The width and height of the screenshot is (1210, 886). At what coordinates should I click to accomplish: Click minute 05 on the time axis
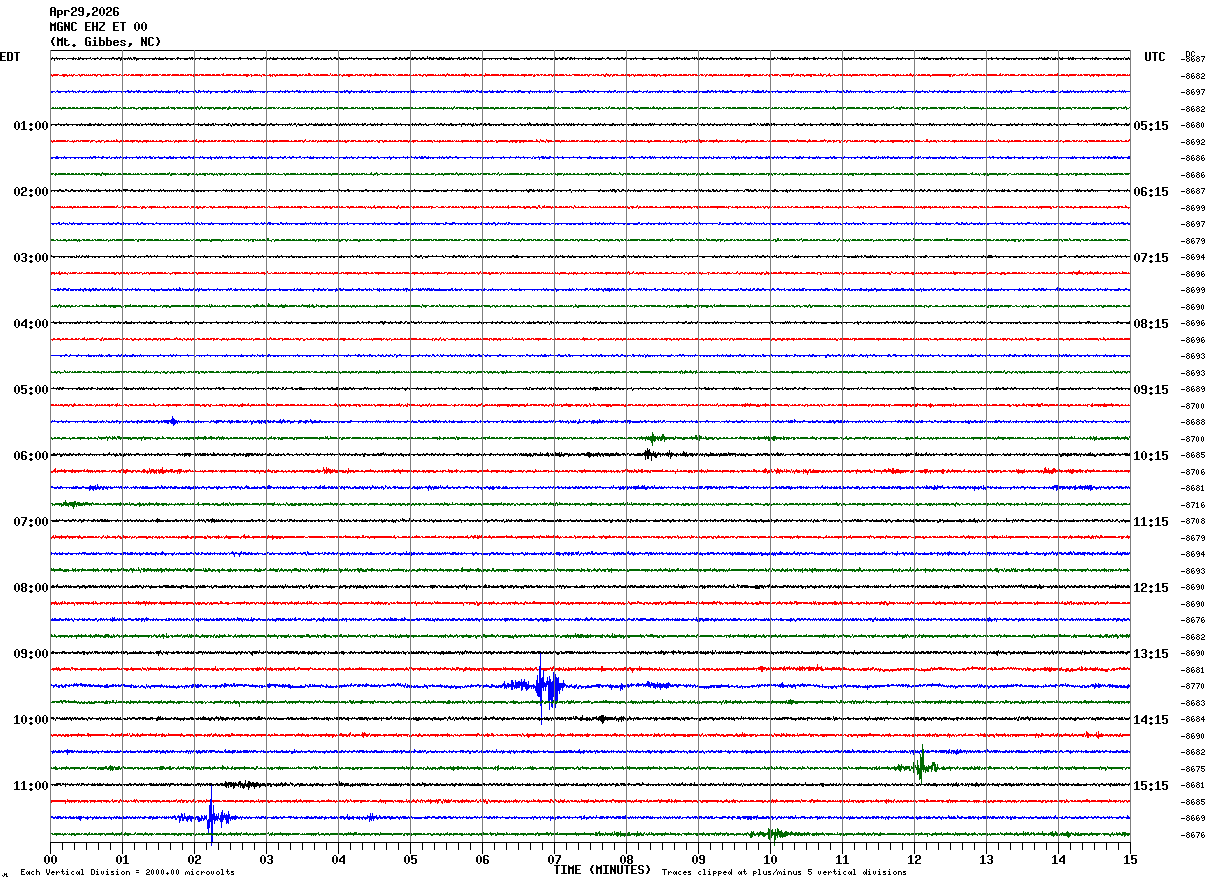tap(411, 859)
